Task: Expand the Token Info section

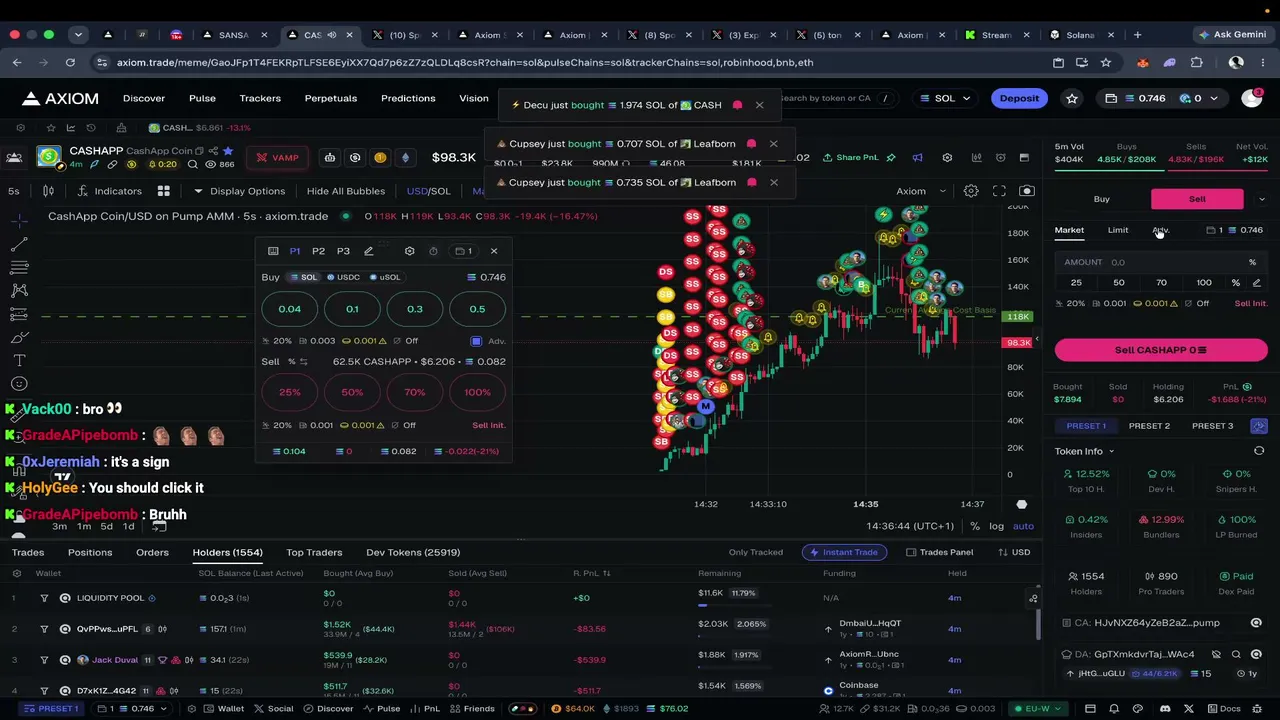Action: click(x=1084, y=451)
